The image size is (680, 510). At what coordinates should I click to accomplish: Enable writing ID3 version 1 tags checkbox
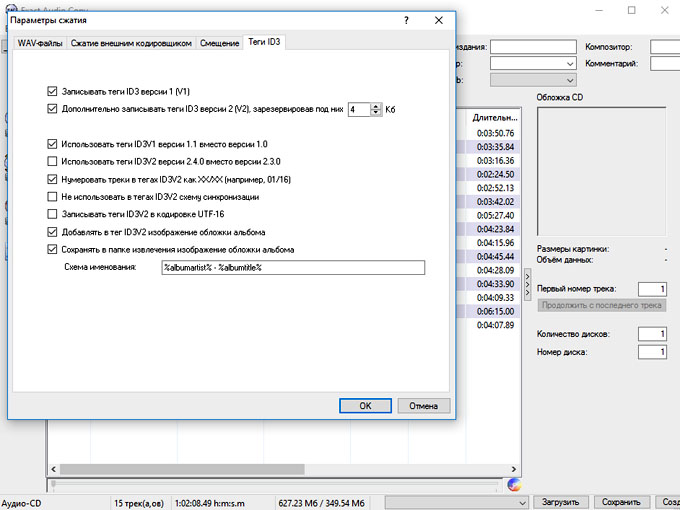(53, 91)
